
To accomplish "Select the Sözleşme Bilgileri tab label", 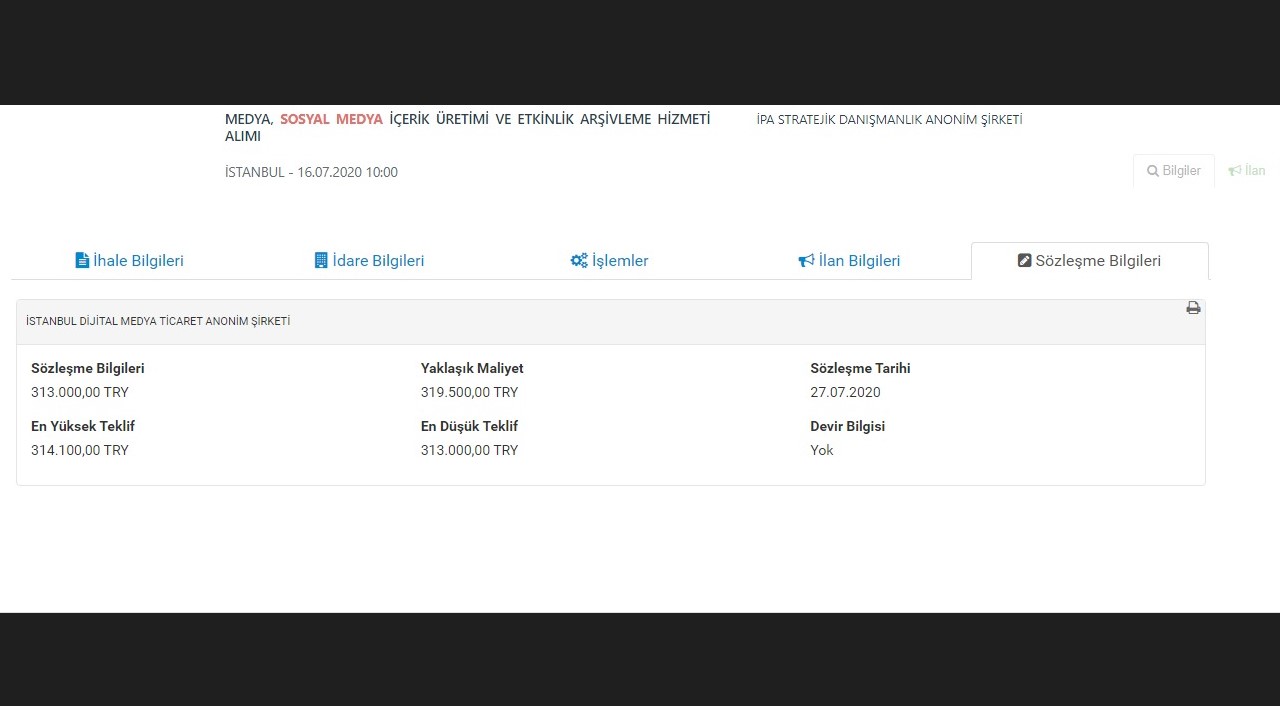I will click(x=1098, y=261).
